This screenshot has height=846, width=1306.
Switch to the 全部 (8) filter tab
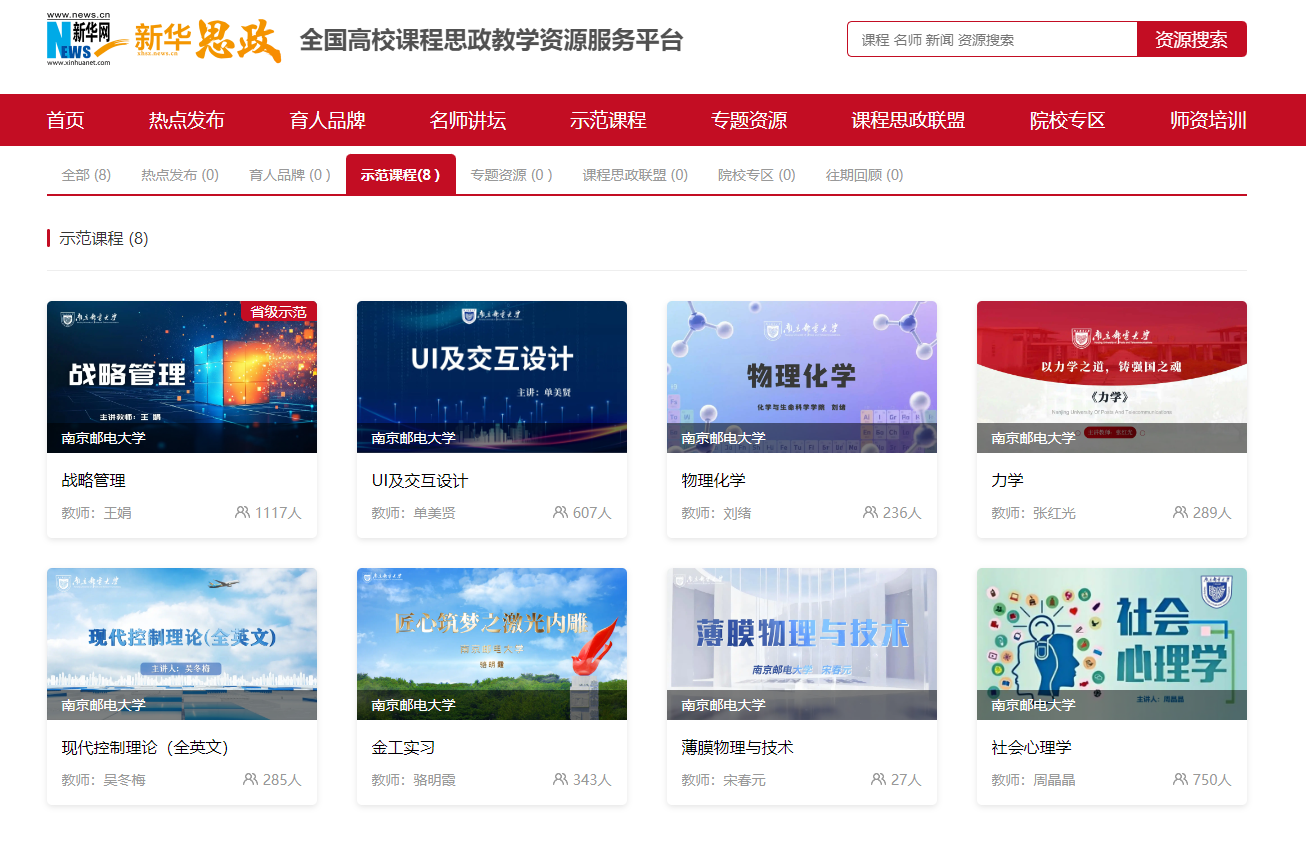coord(86,175)
